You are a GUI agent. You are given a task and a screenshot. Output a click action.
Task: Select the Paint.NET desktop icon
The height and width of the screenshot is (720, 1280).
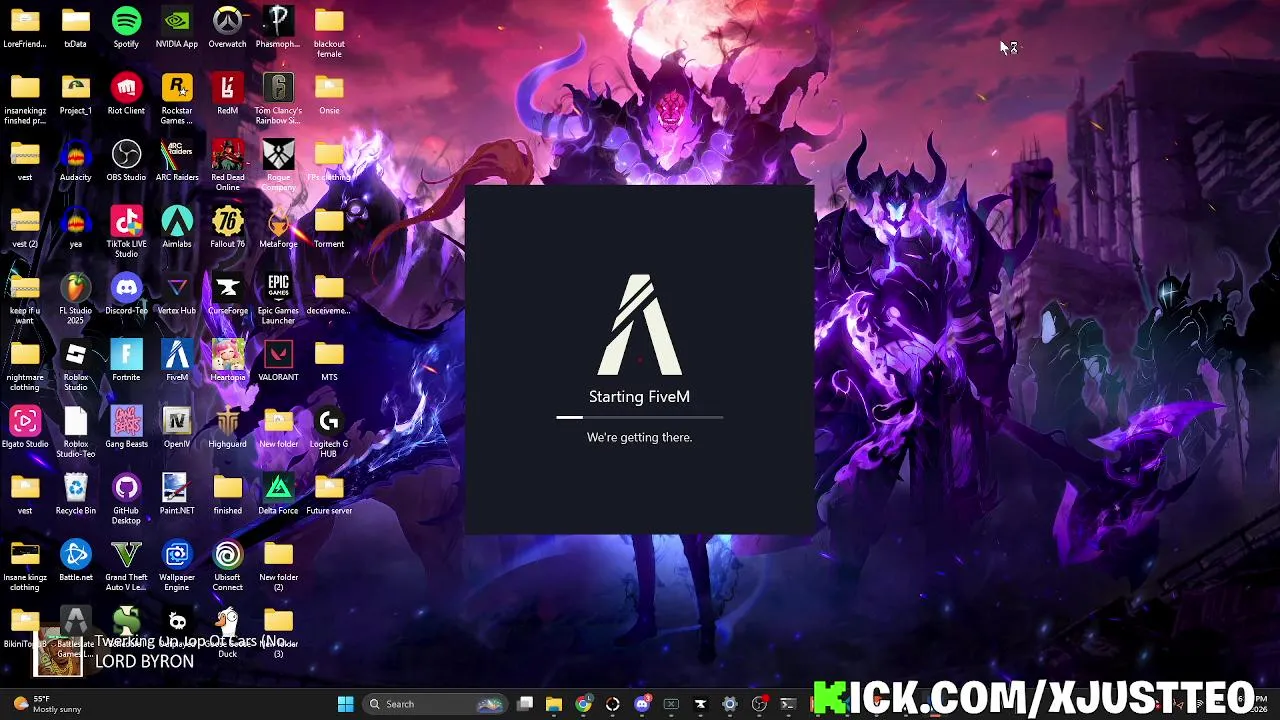click(177, 494)
